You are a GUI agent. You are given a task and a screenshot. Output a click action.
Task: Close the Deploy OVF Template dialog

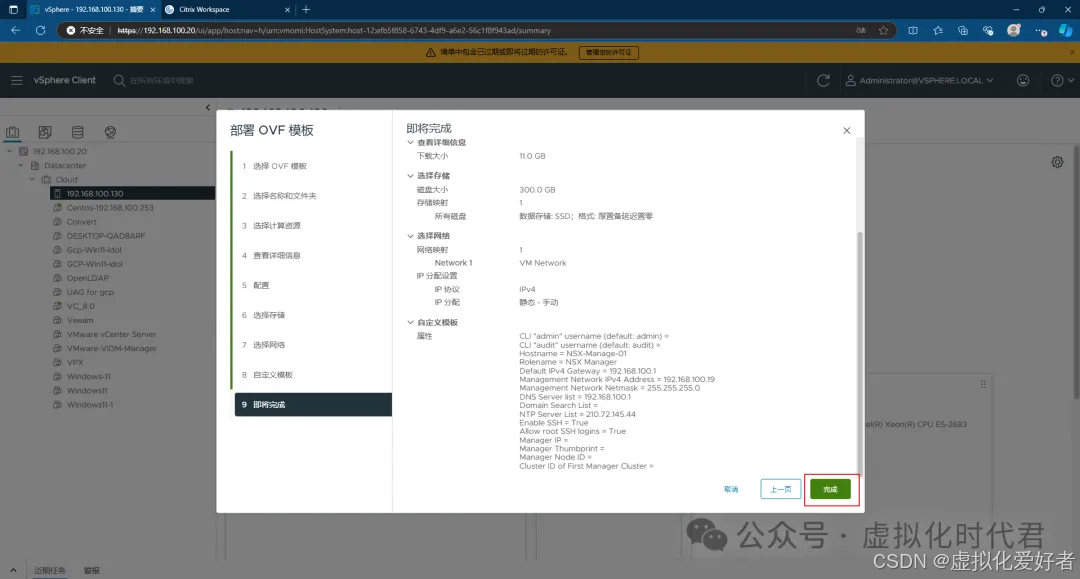tap(847, 131)
